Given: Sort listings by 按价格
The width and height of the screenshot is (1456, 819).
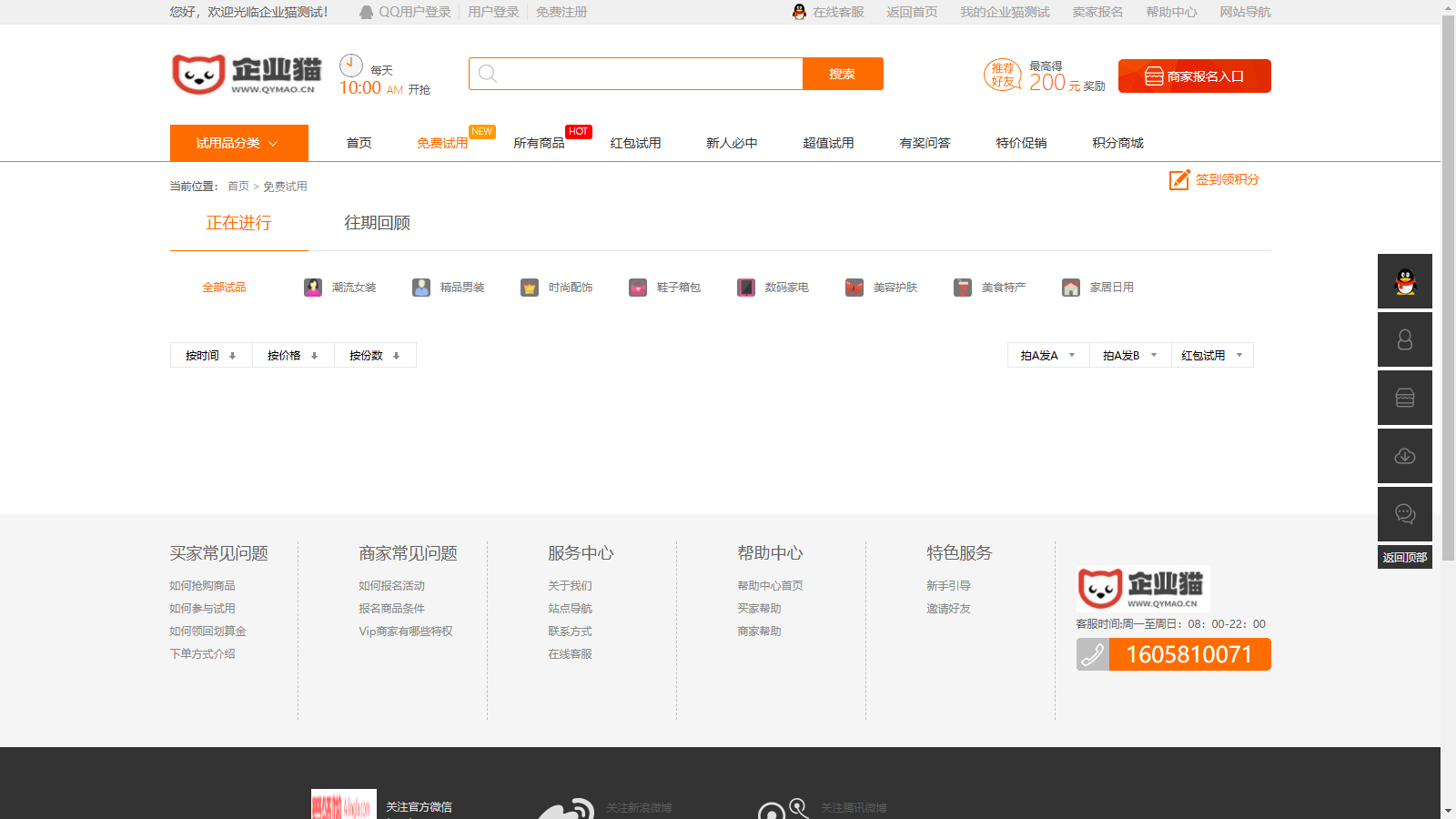Looking at the screenshot, I should click(293, 356).
